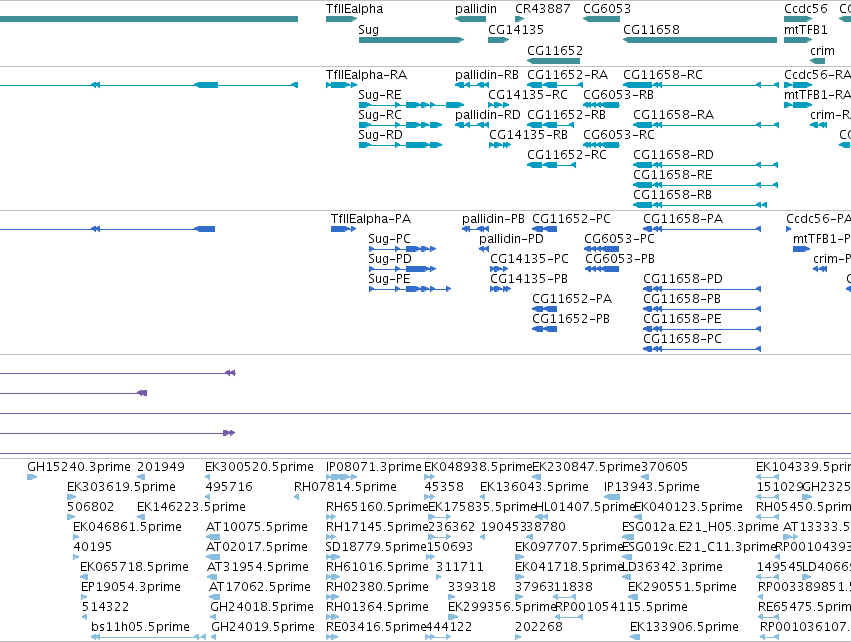The image size is (851, 642).
Task: Open protein pallidin-PD
Action: [x=511, y=239]
